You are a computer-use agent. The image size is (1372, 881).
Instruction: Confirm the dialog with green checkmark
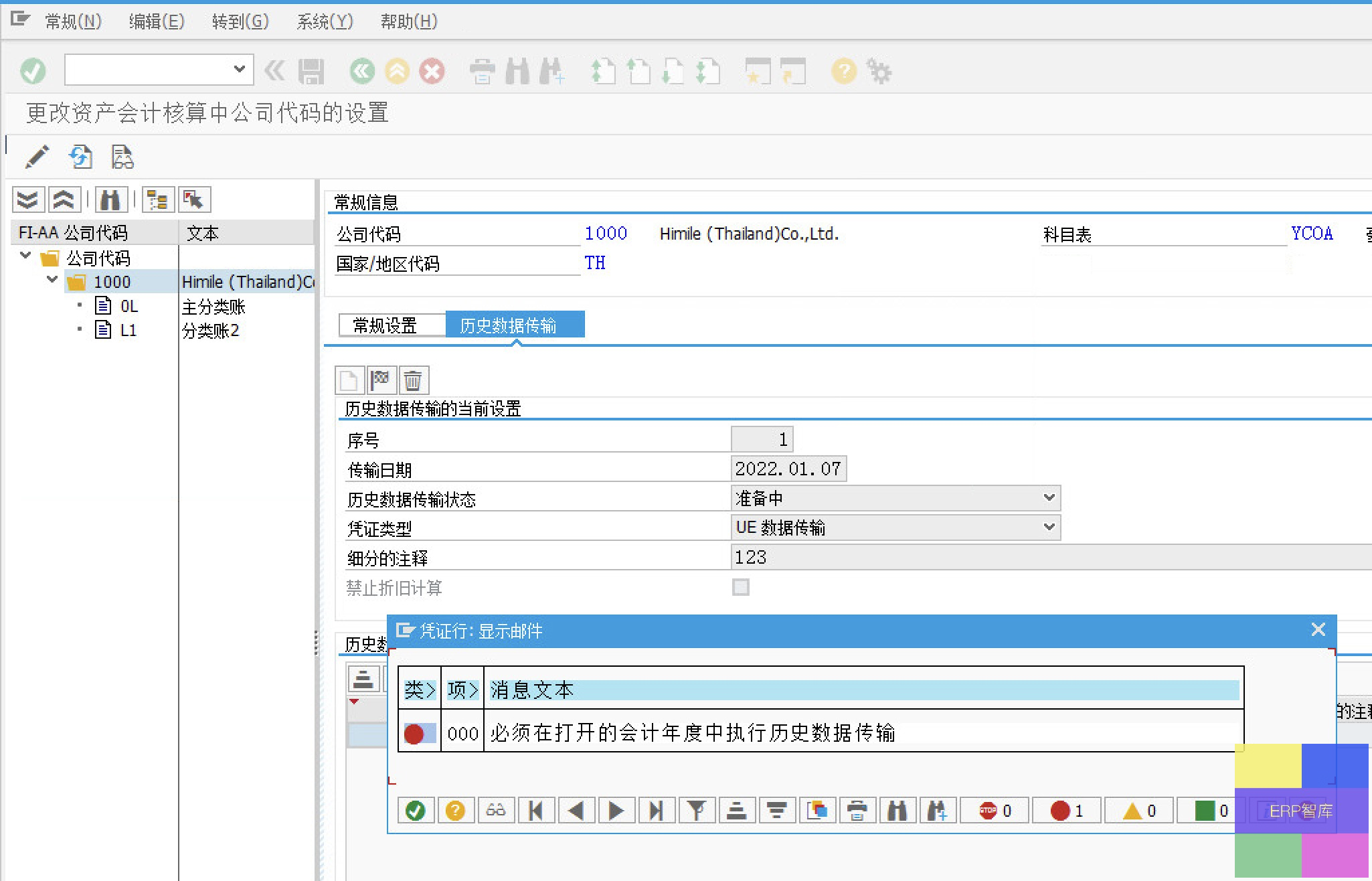416,811
